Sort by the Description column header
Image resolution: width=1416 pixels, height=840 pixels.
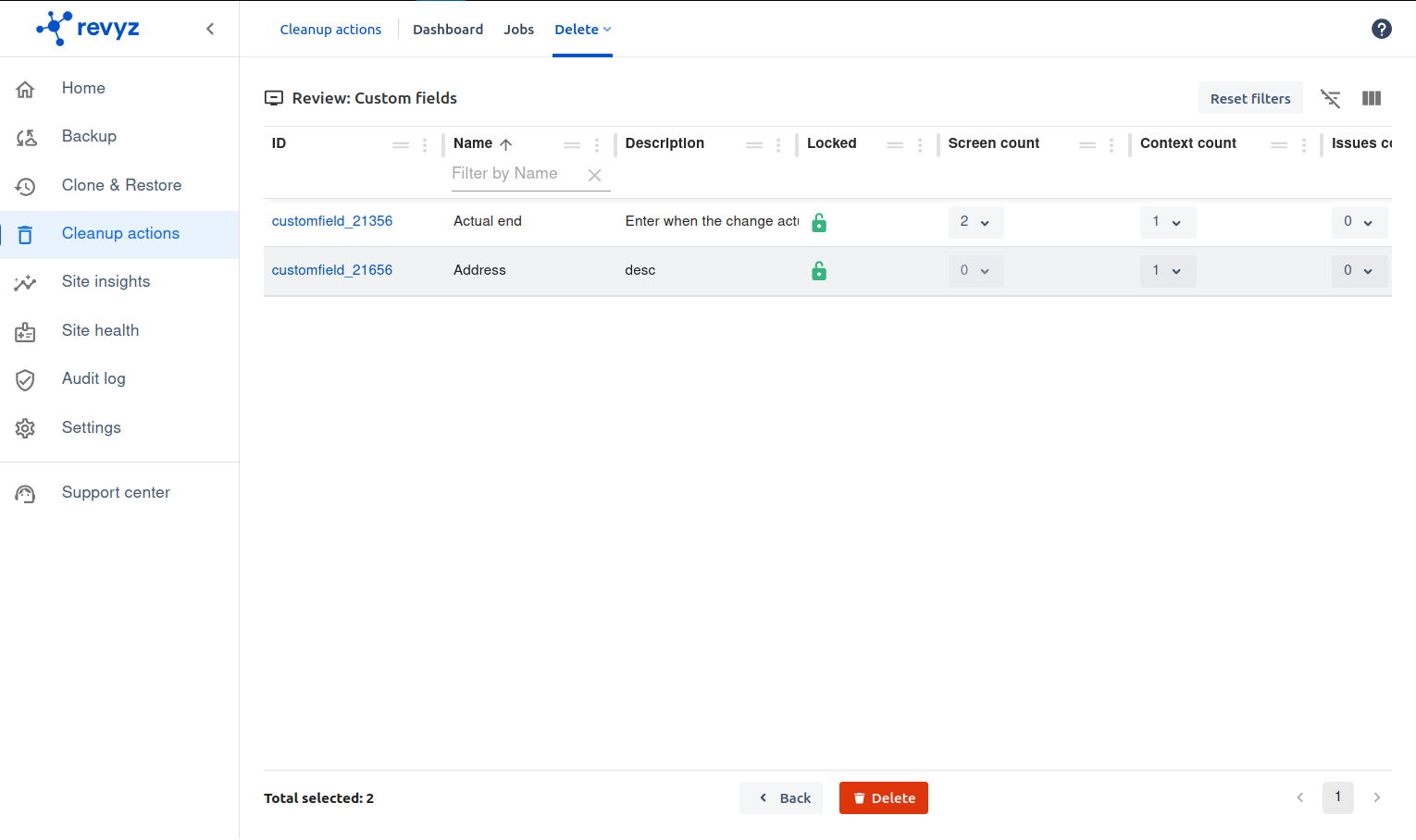pos(665,143)
